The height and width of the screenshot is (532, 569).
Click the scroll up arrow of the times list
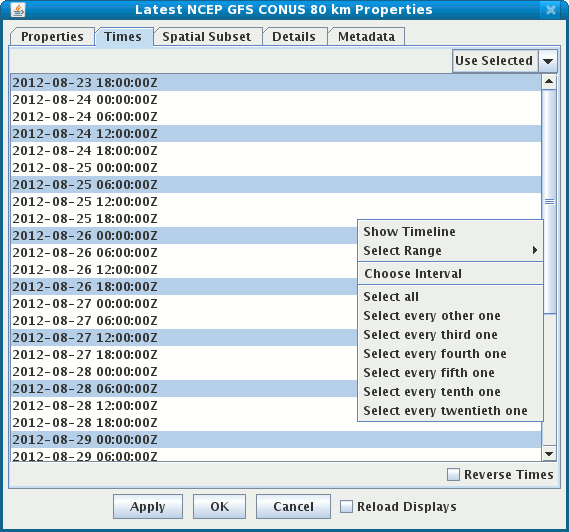[x=549, y=82]
